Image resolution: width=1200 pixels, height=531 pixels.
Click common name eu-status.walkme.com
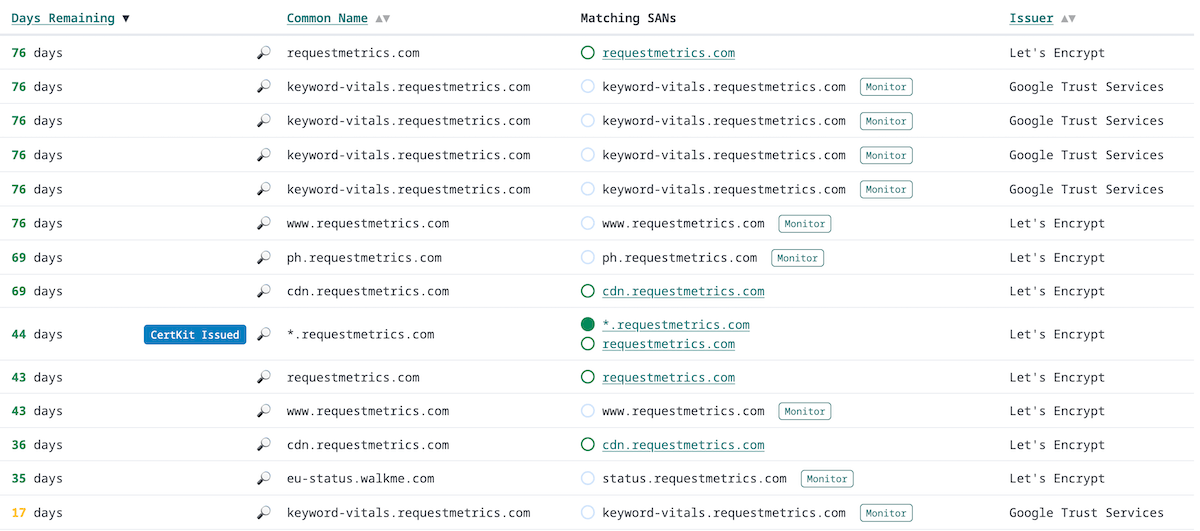pyautogui.click(x=361, y=479)
